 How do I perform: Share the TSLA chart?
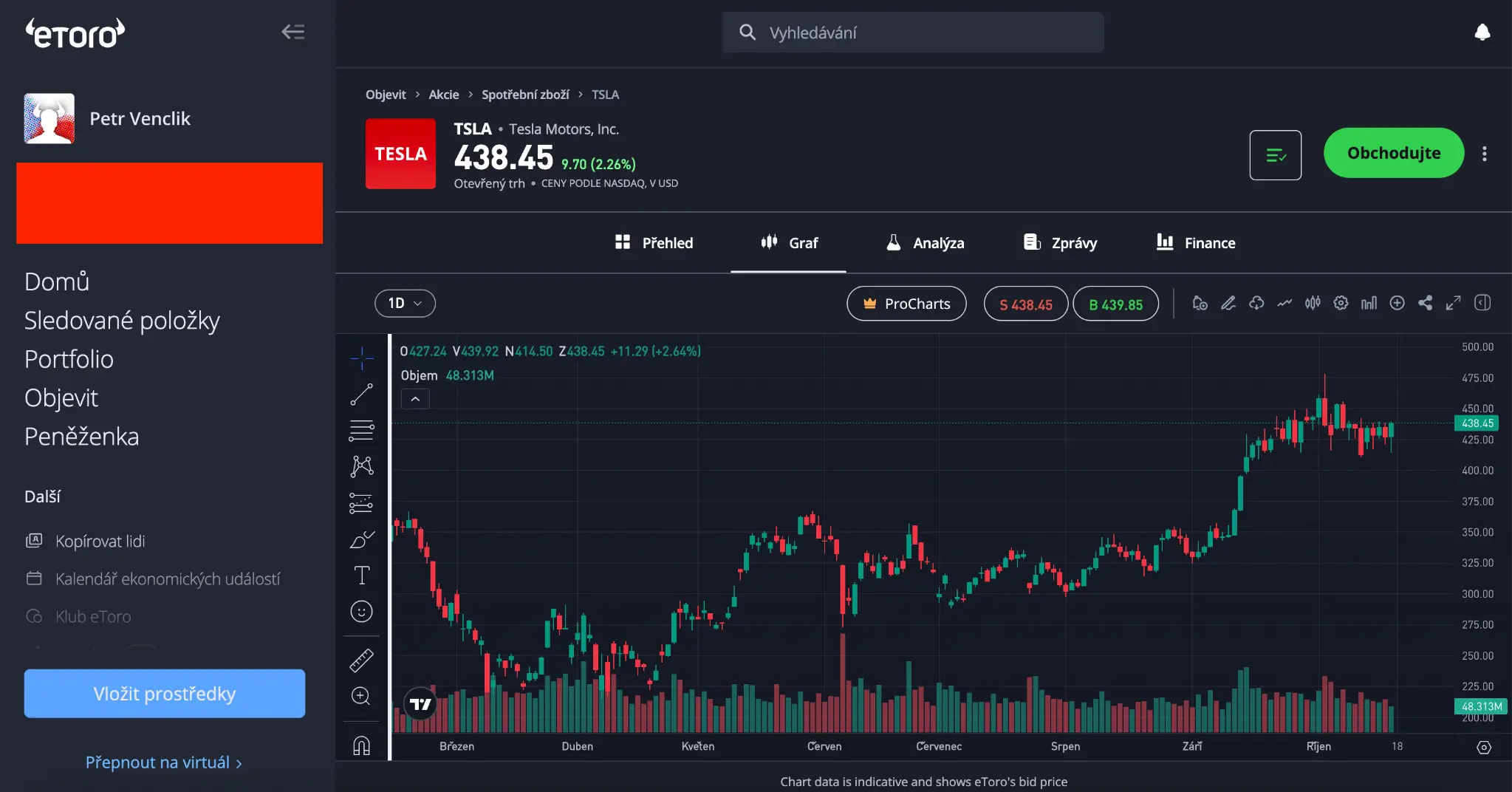tap(1426, 303)
